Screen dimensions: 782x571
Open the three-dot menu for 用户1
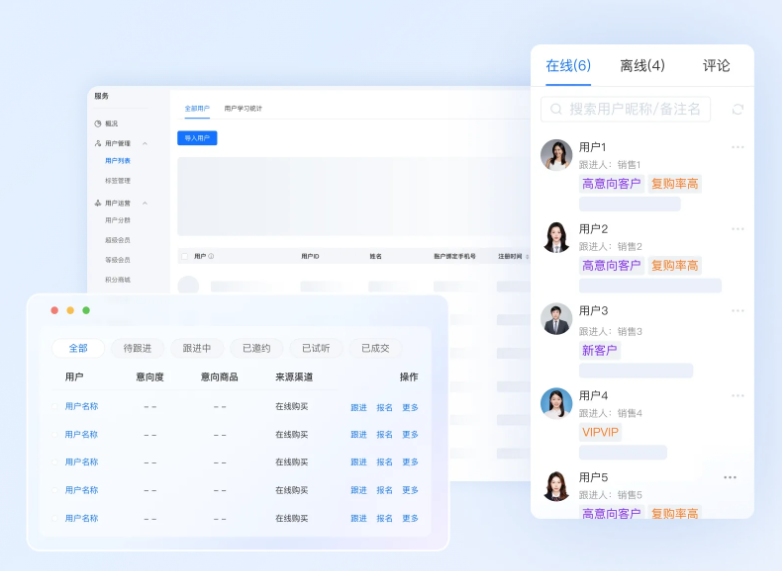tap(738, 147)
